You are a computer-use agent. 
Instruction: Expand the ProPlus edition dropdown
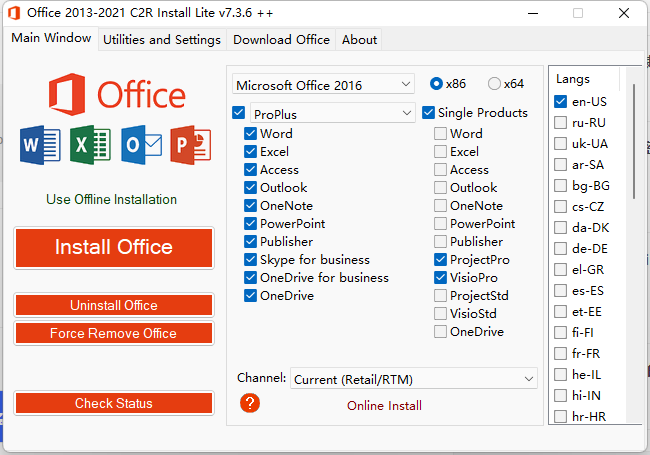[x=331, y=113]
